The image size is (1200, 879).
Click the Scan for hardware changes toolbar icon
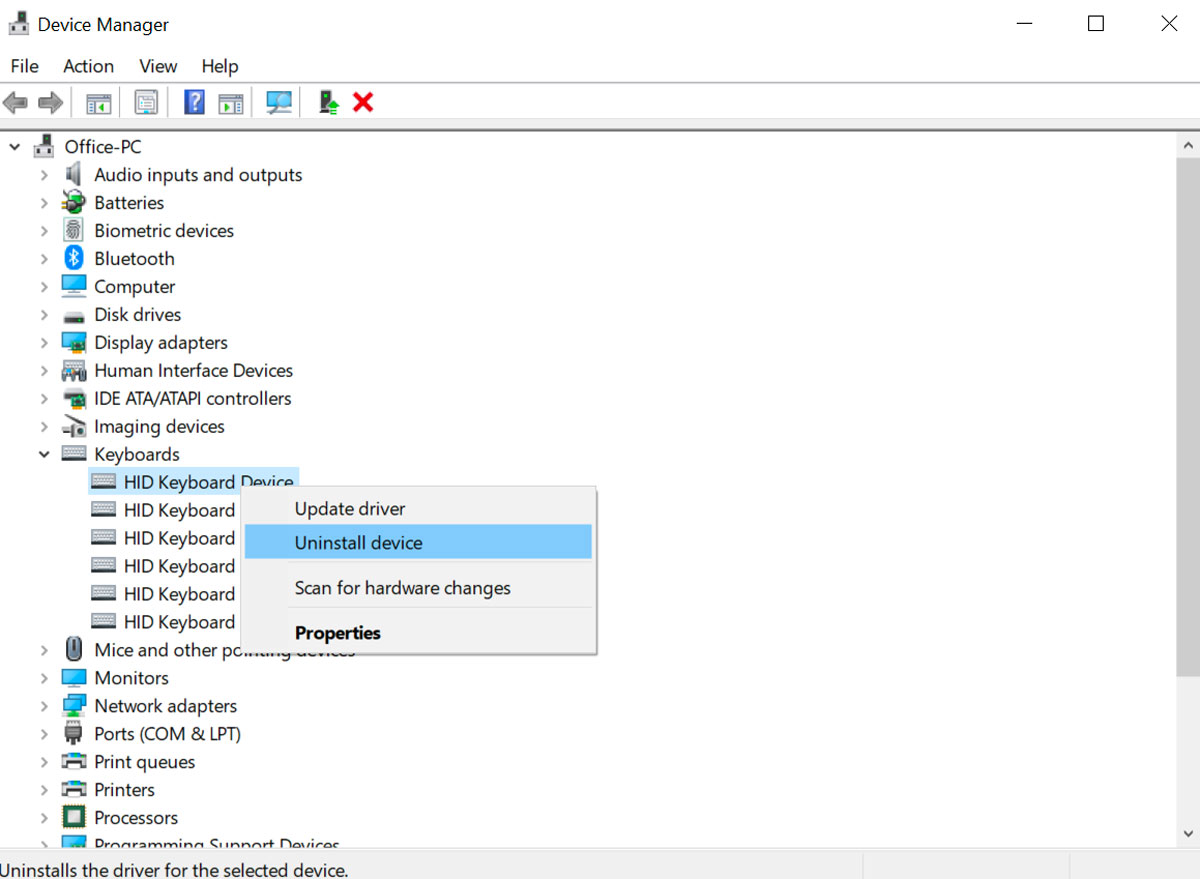279,102
